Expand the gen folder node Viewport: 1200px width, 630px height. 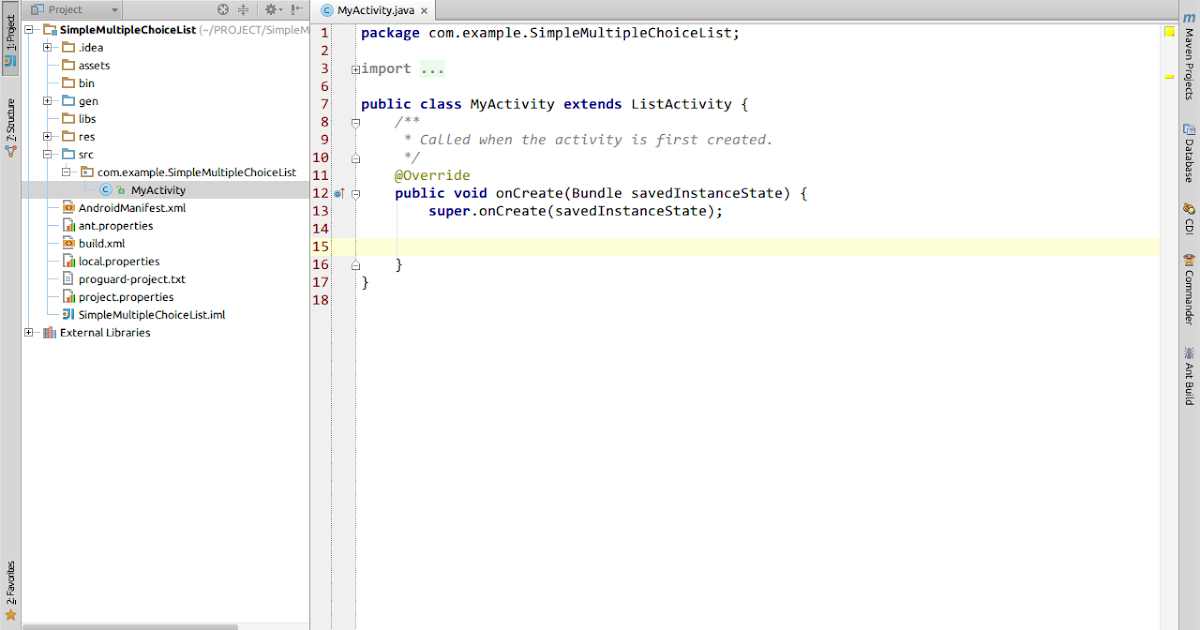point(47,101)
